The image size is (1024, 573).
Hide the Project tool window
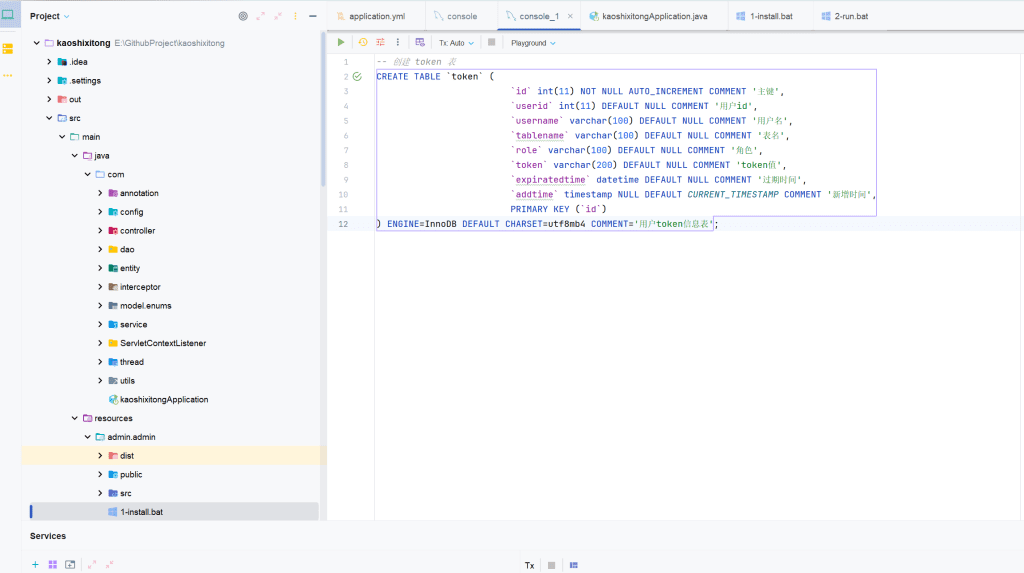313,16
